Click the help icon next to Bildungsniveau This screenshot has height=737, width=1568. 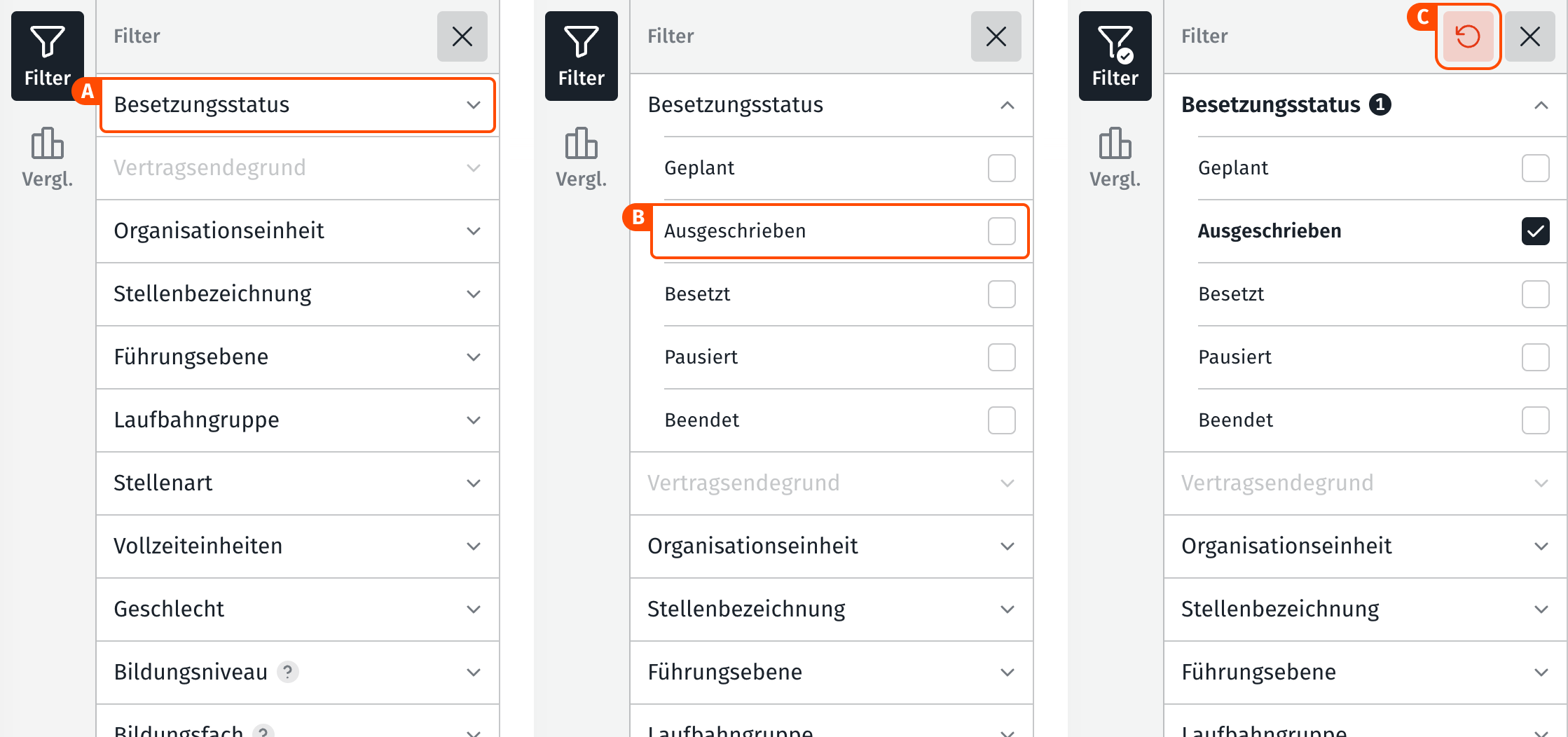287,672
